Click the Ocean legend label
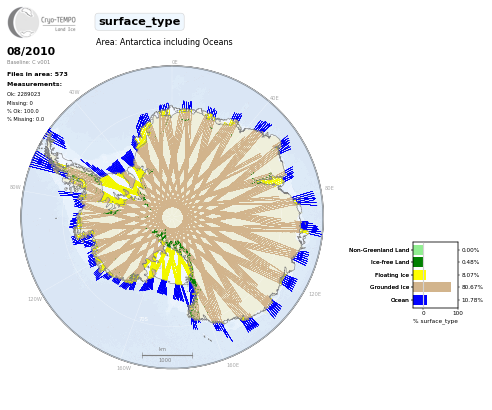Viewport: 492px width, 410px height. tap(400, 300)
